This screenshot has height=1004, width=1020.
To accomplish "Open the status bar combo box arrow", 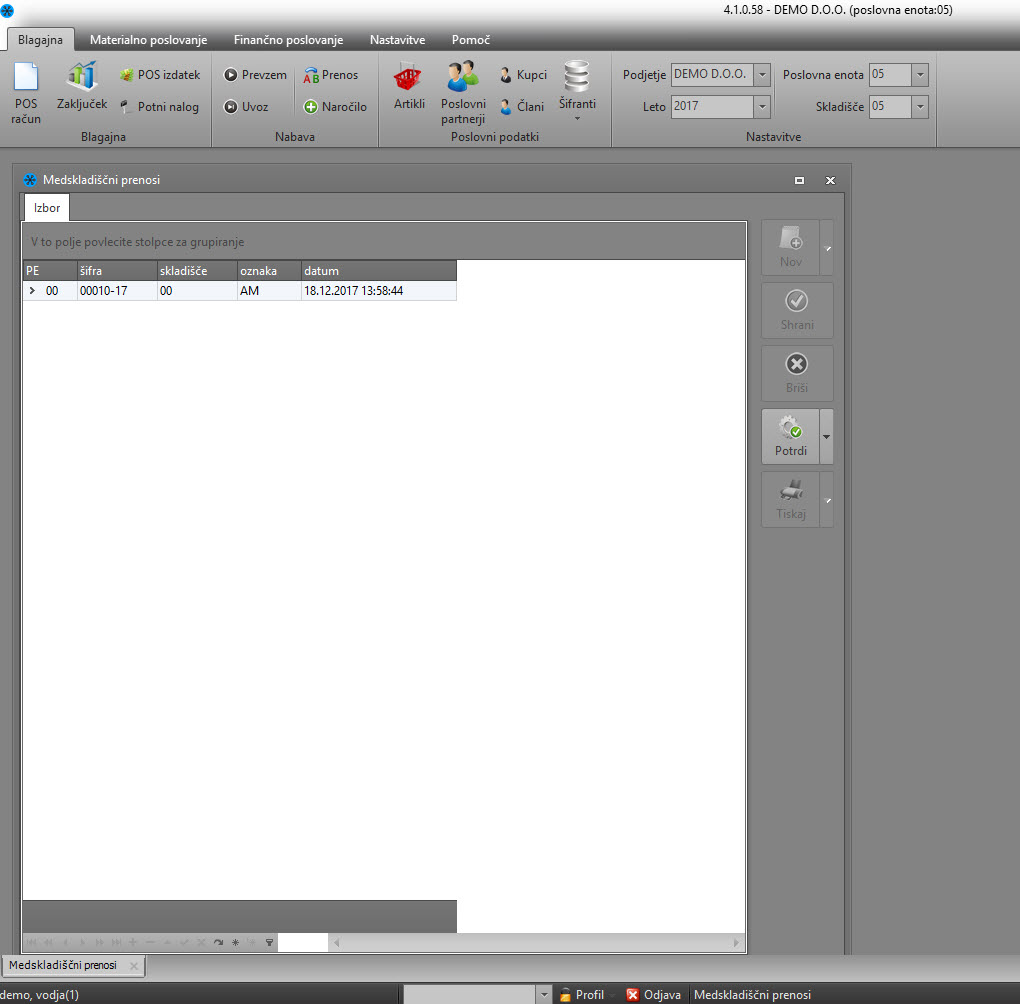I will [544, 994].
